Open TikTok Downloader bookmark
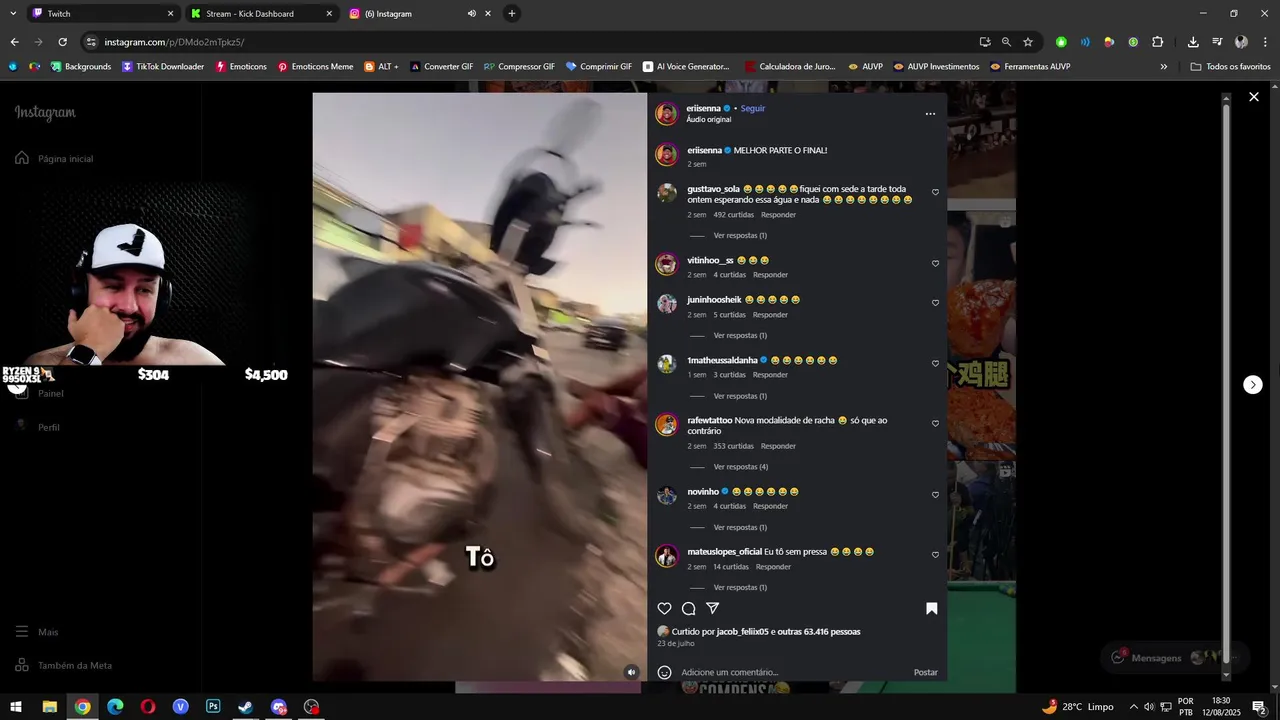1280x720 pixels. pos(163,67)
